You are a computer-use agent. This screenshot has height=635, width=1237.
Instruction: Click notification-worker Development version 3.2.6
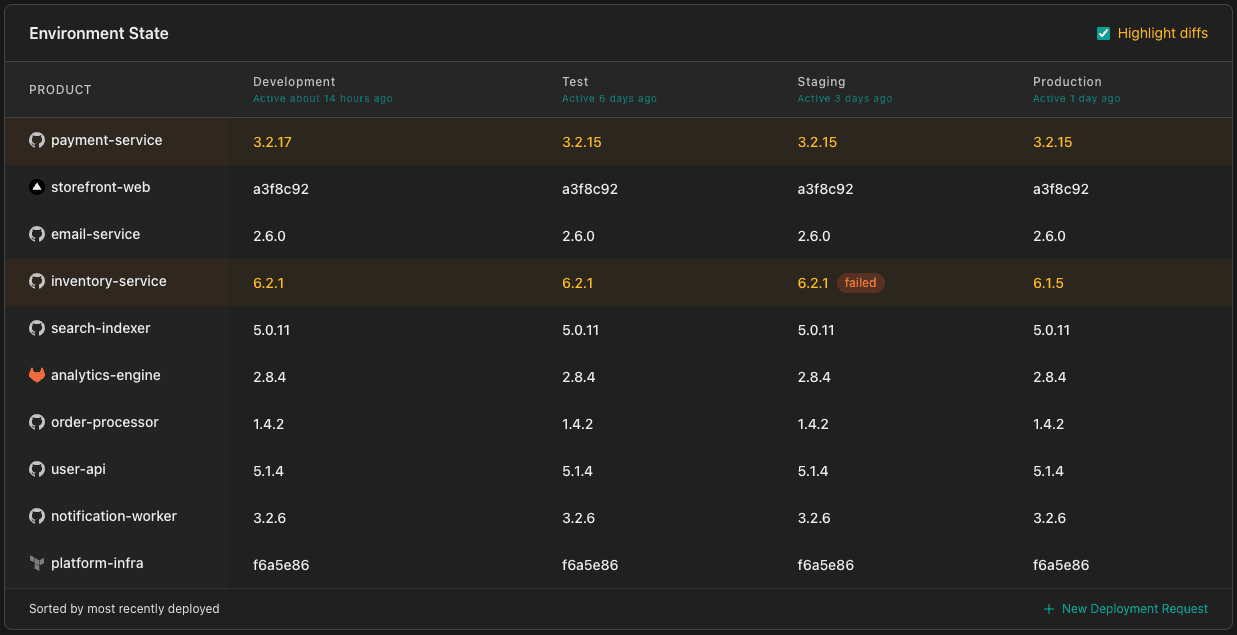click(x=270, y=518)
